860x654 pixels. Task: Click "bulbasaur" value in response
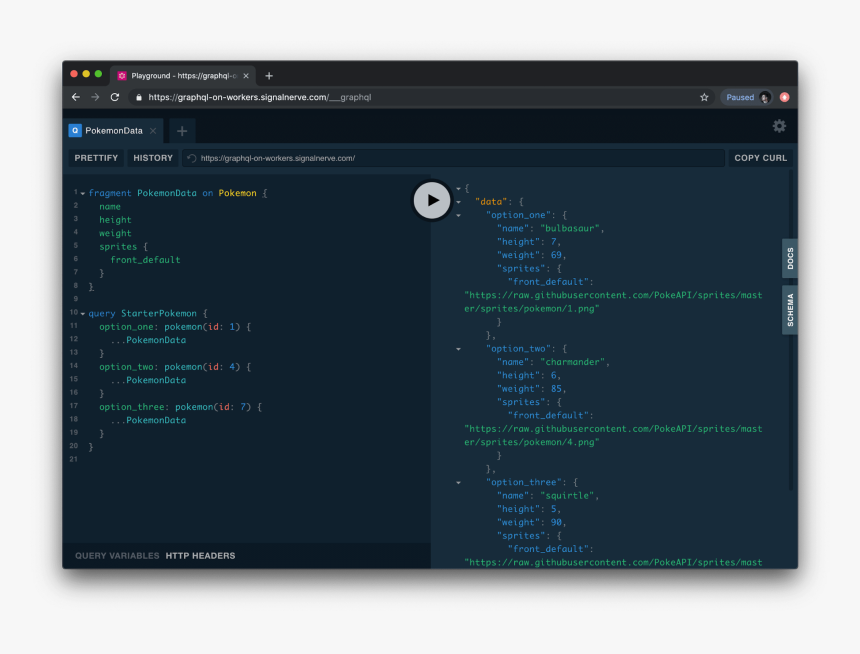coord(570,228)
